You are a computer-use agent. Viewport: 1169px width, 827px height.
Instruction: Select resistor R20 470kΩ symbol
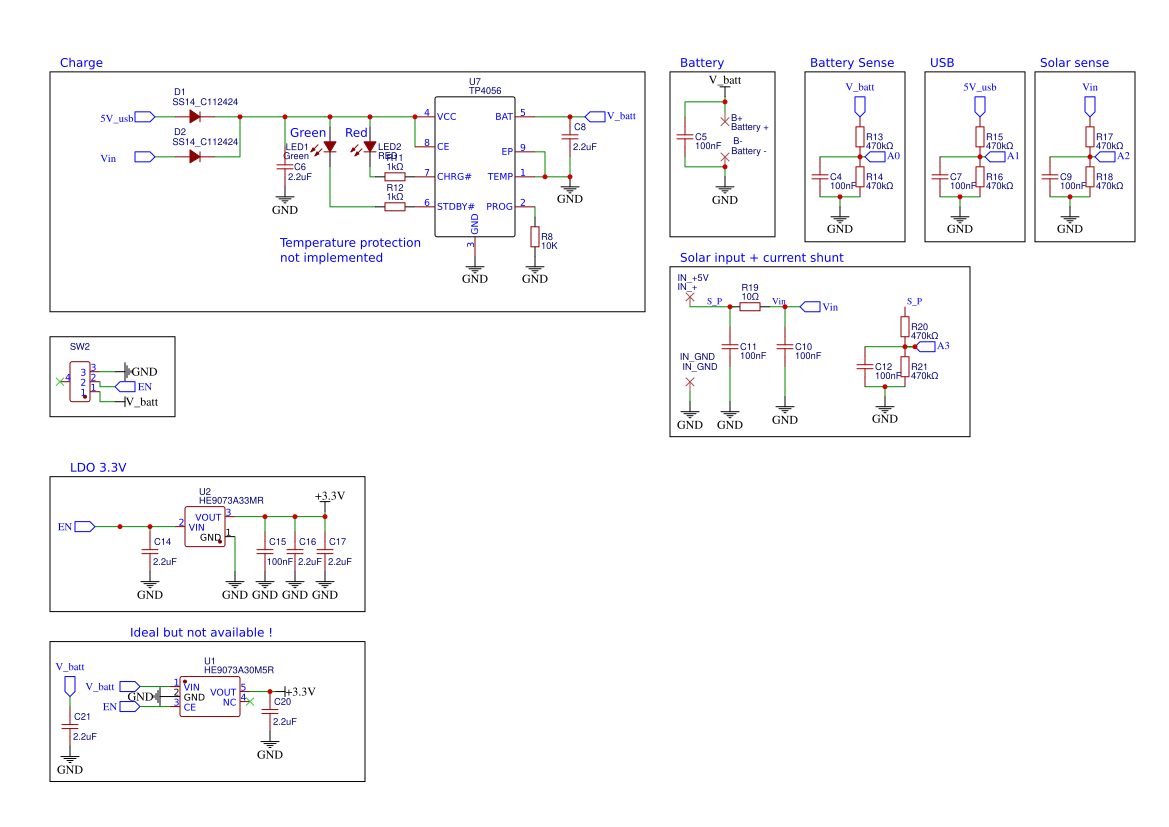pyautogui.click(x=904, y=327)
